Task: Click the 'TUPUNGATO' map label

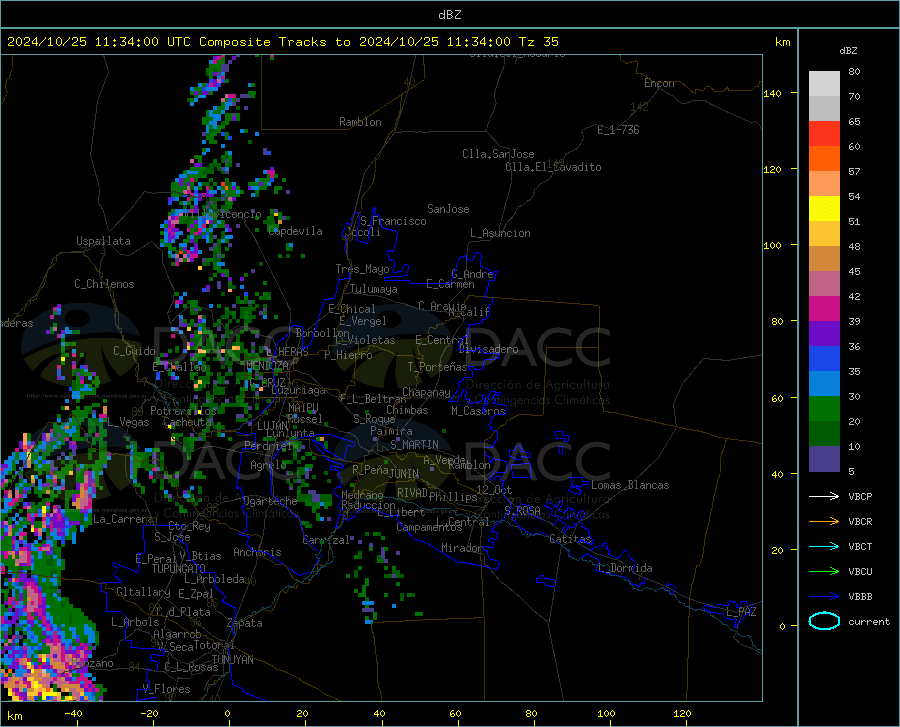Action: (179, 569)
